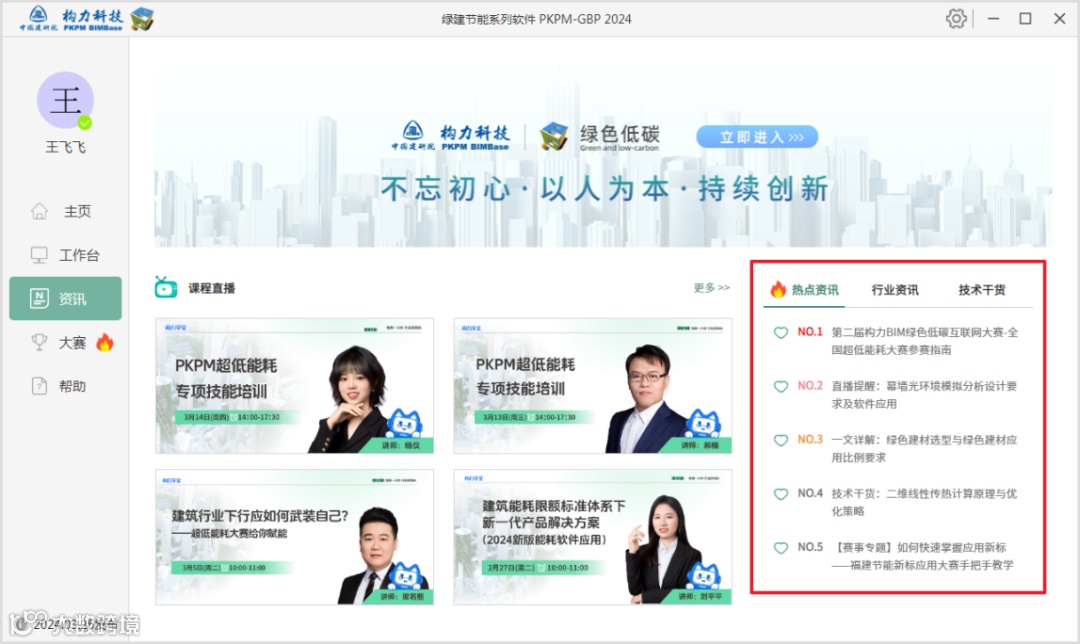Click the 绿色低碳 logo in the banner
This screenshot has height=644, width=1080.
click(599, 136)
